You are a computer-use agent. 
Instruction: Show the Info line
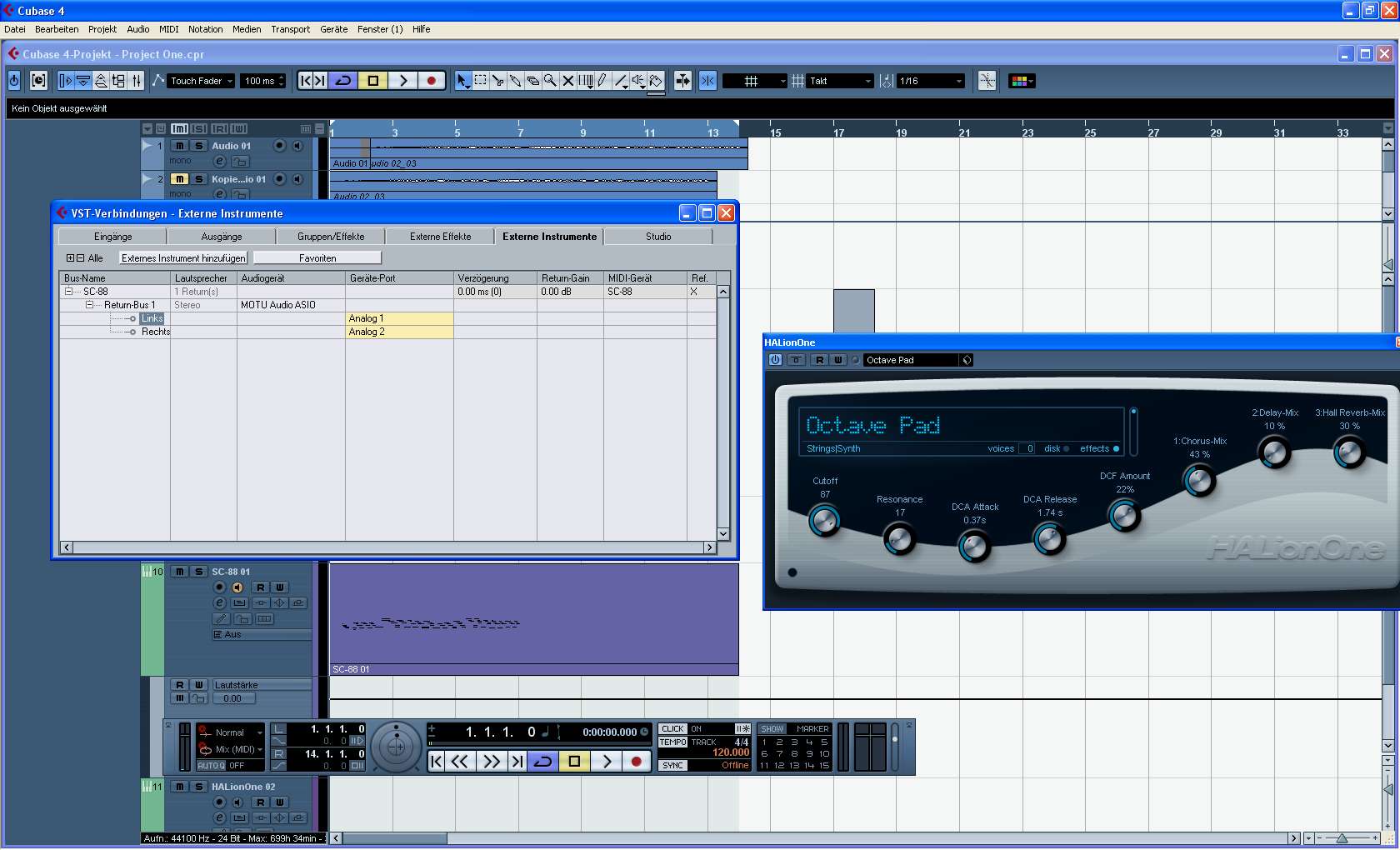(x=83, y=81)
